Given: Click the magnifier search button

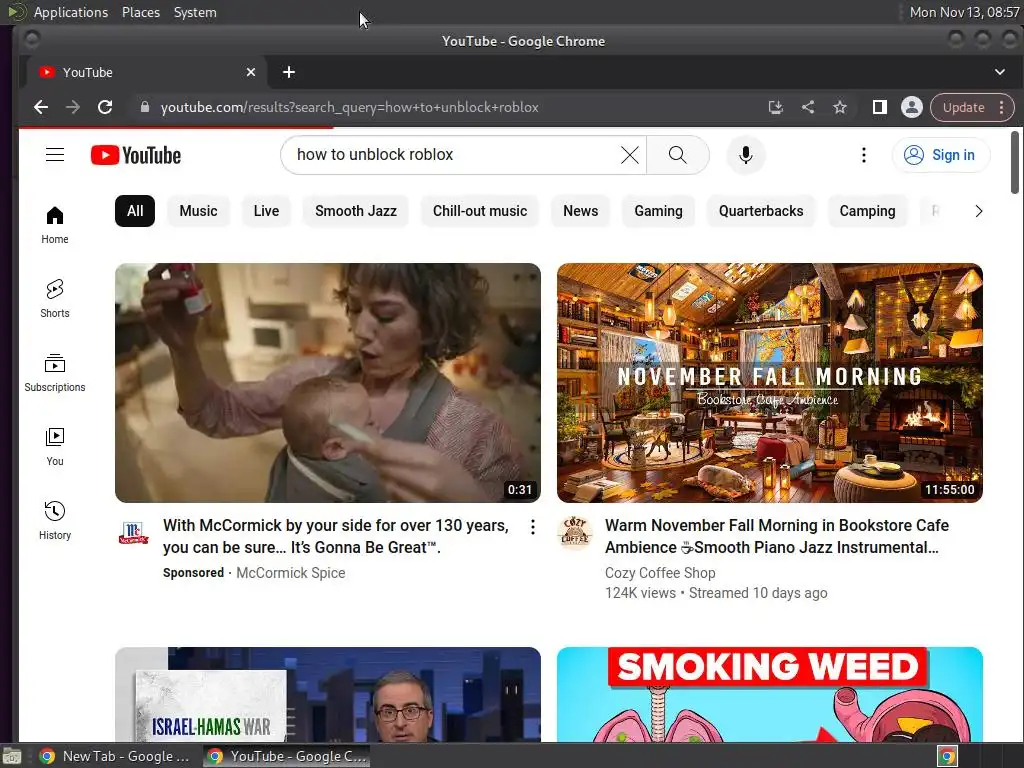Looking at the screenshot, I should pyautogui.click(x=678, y=155).
